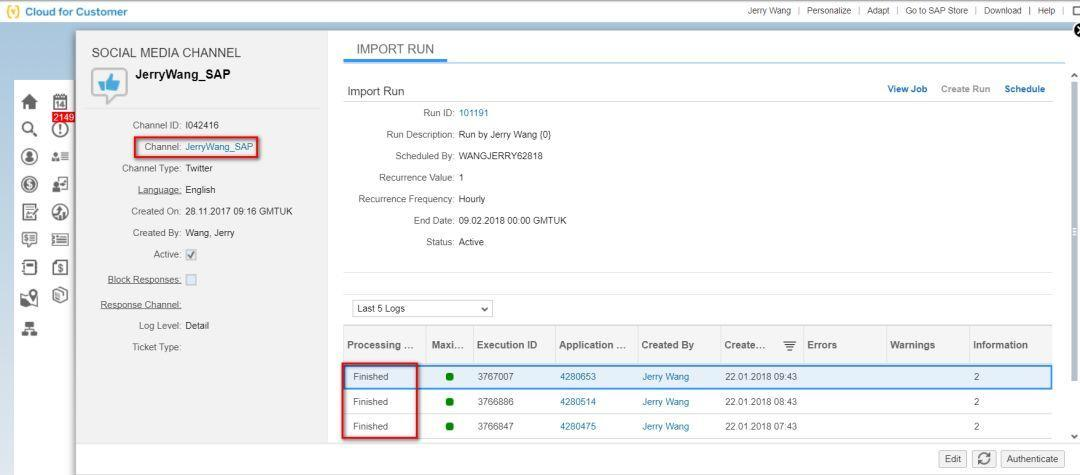Click Download in top menu
Screen dimensions: 1080x475
tap(1002, 10)
